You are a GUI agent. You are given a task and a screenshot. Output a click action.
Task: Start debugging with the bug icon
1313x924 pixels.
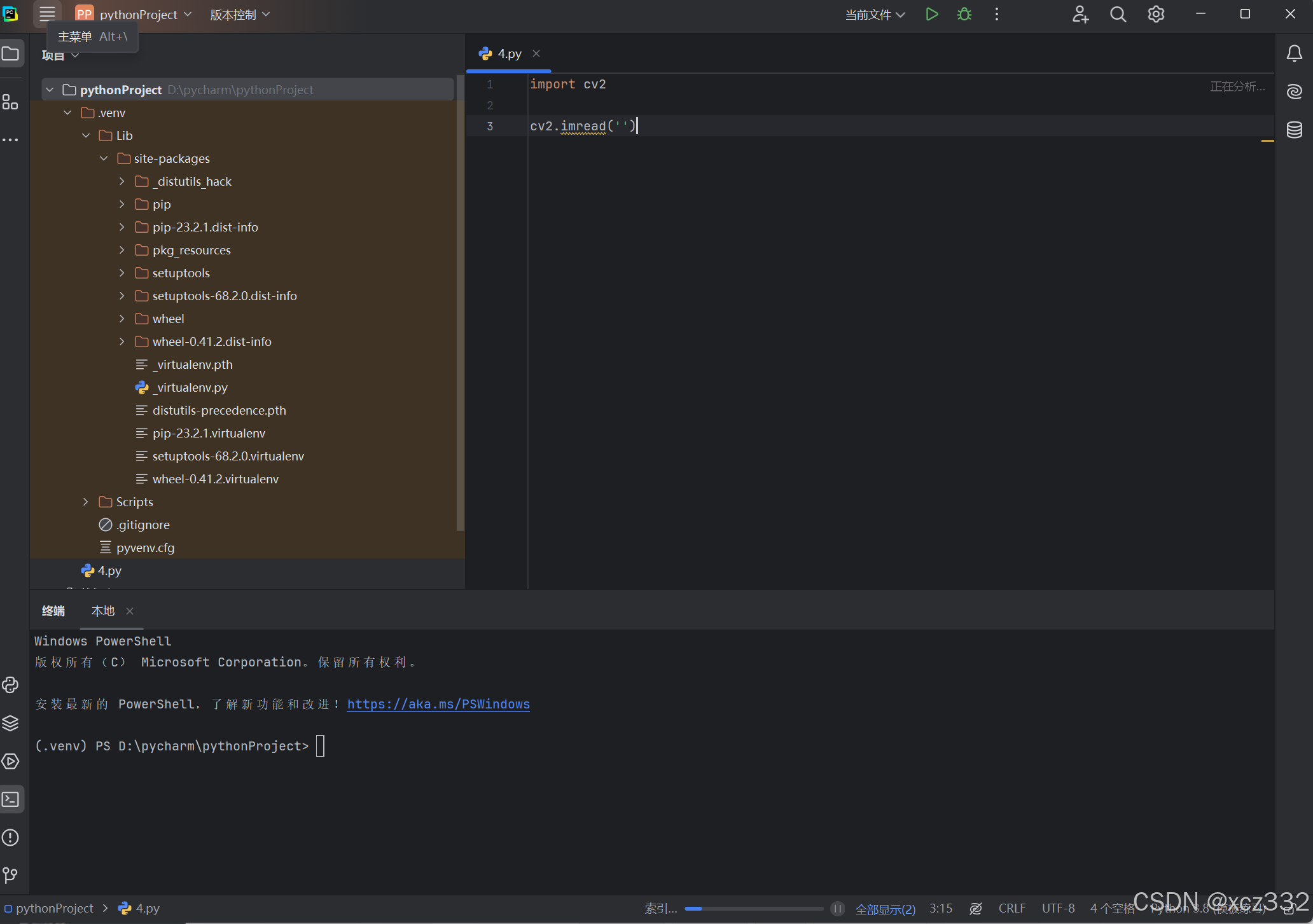coord(964,14)
